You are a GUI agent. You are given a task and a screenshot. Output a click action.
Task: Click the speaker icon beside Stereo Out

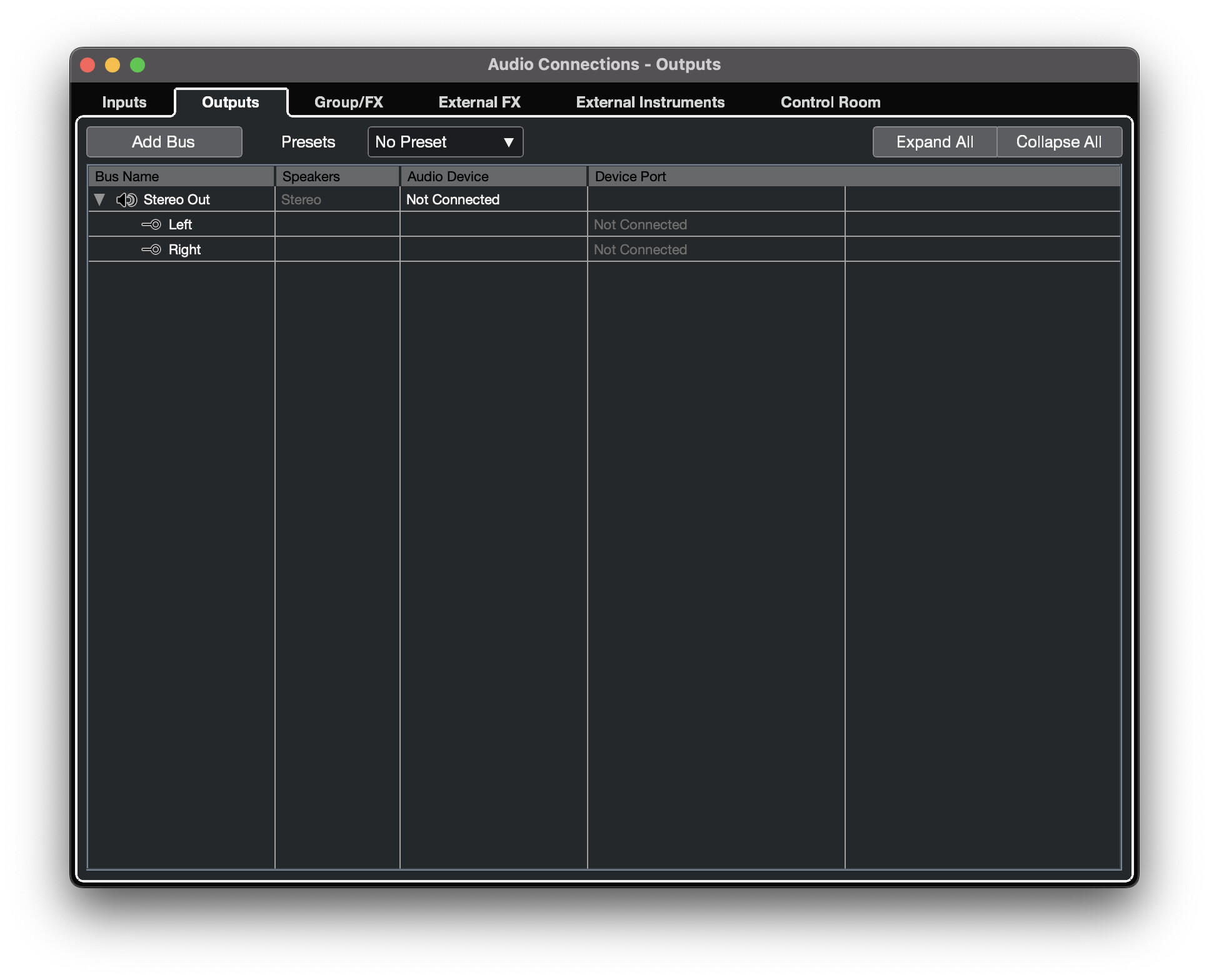126,200
